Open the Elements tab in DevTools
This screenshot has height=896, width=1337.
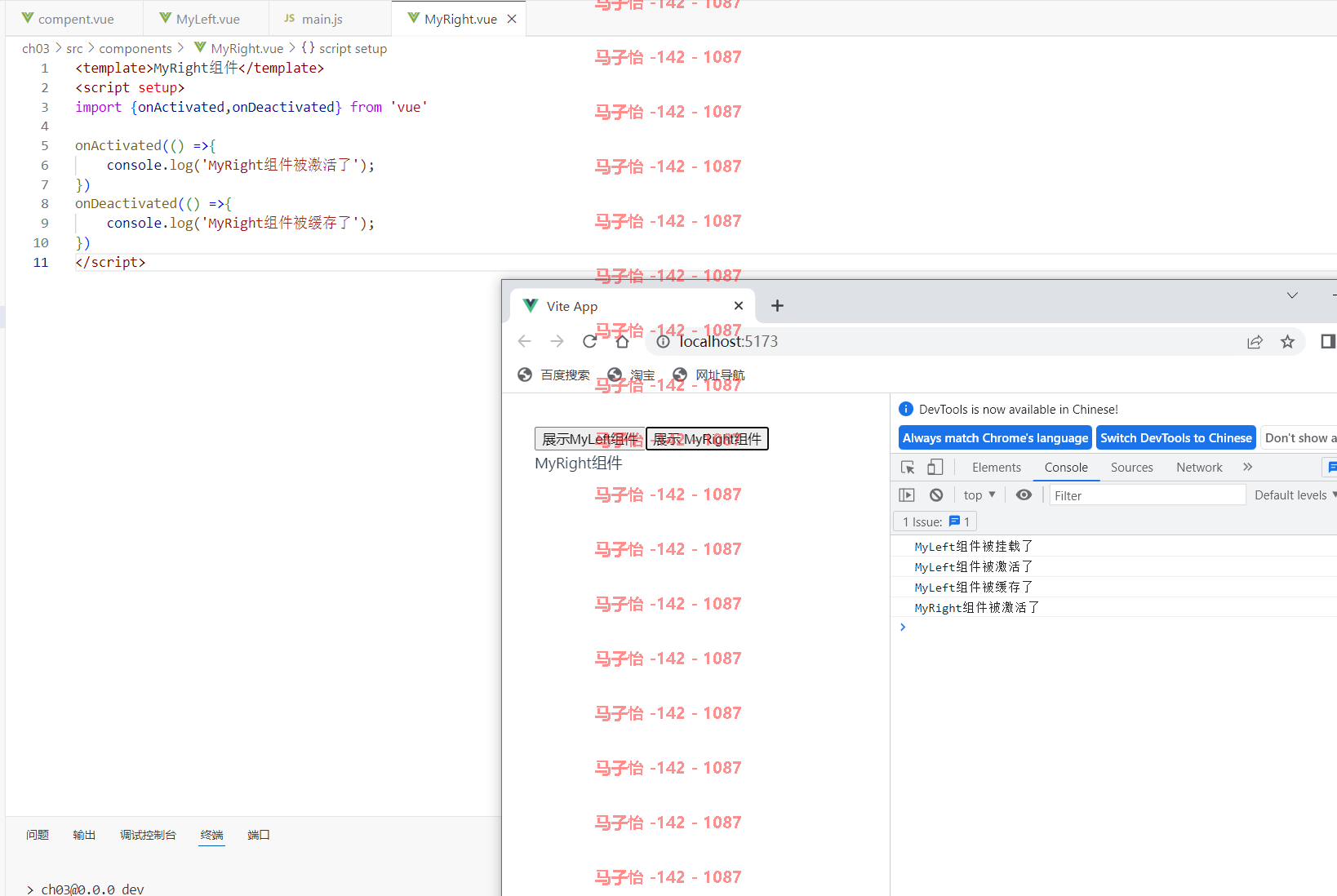click(x=996, y=468)
